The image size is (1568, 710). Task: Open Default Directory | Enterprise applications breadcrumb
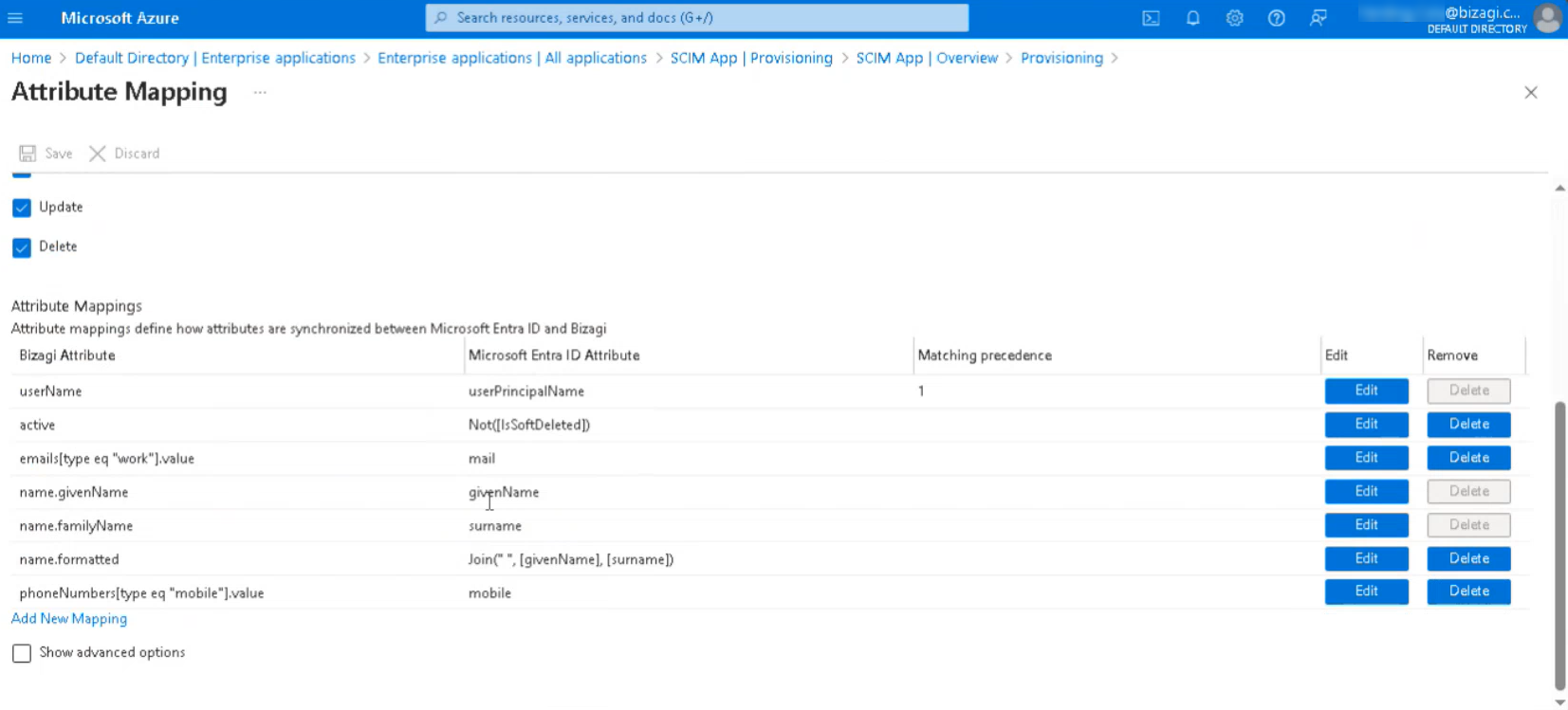pyautogui.click(x=215, y=58)
